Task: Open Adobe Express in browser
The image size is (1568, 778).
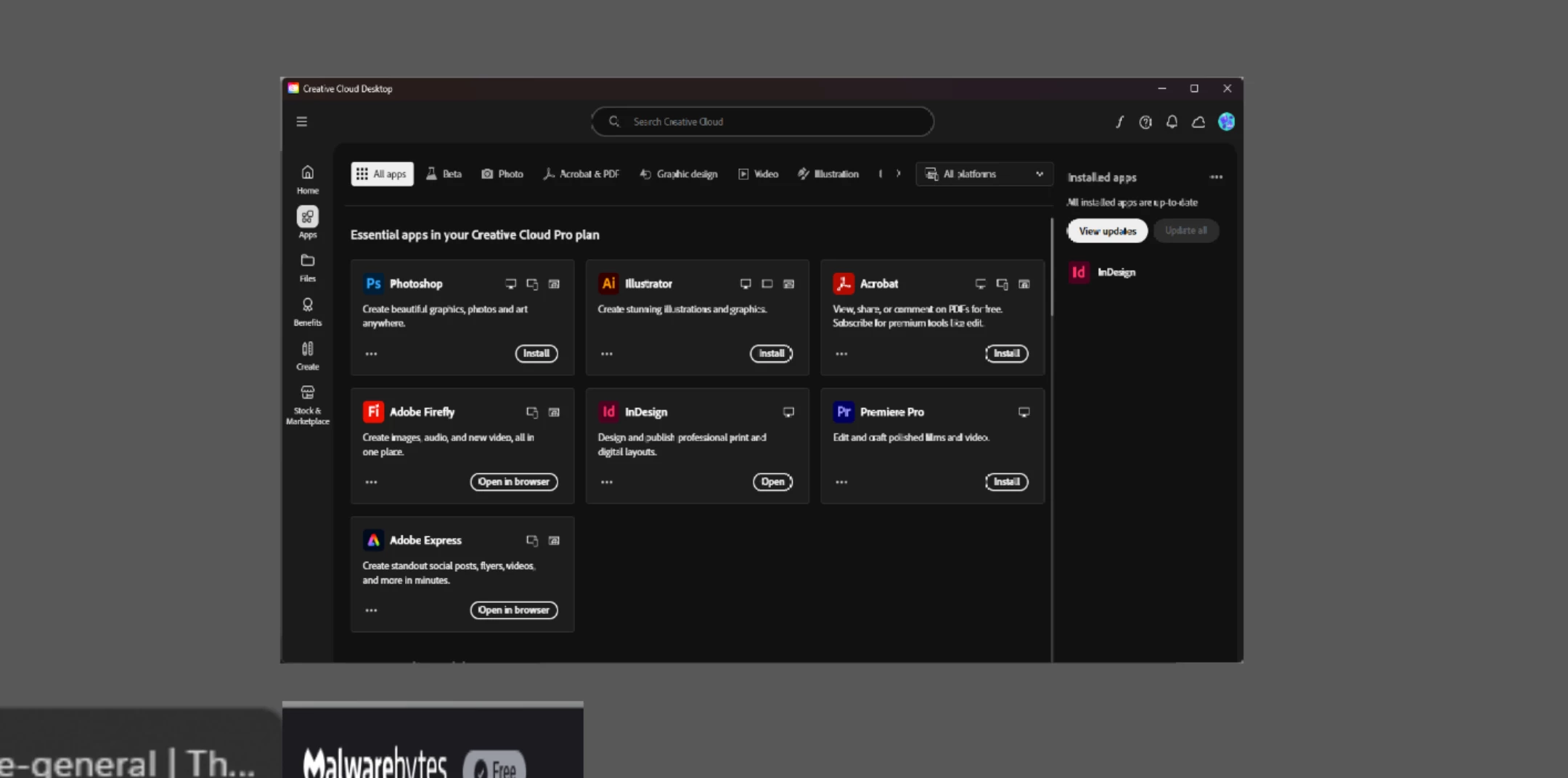Action: (x=514, y=610)
